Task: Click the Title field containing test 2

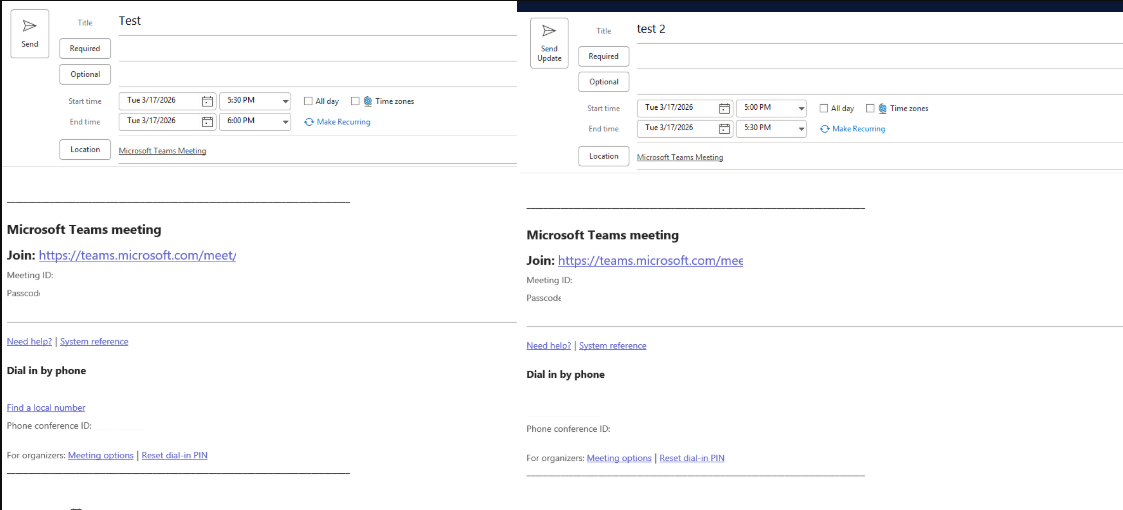Action: coord(879,29)
